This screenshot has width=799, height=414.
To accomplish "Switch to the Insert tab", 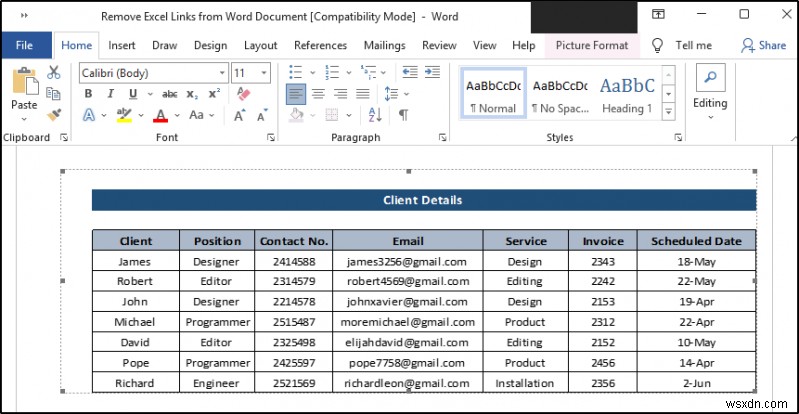I will [122, 45].
